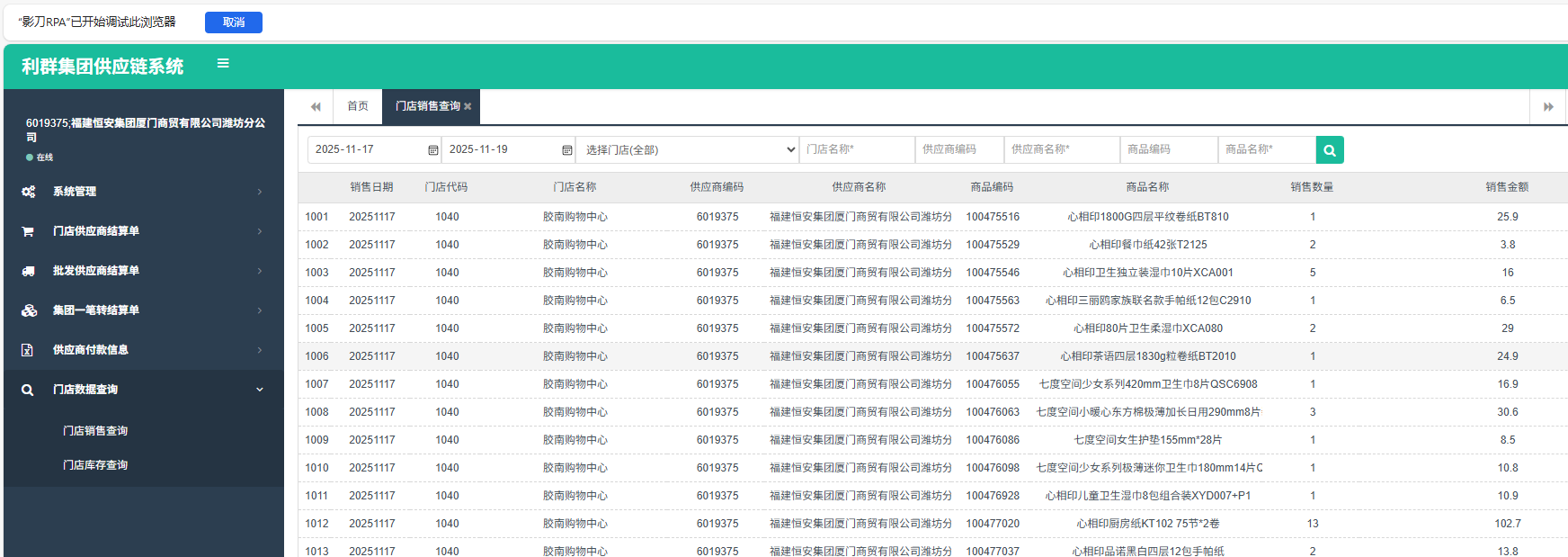Select row number 1001
Screen dimensions: 1568x557
coord(316,217)
